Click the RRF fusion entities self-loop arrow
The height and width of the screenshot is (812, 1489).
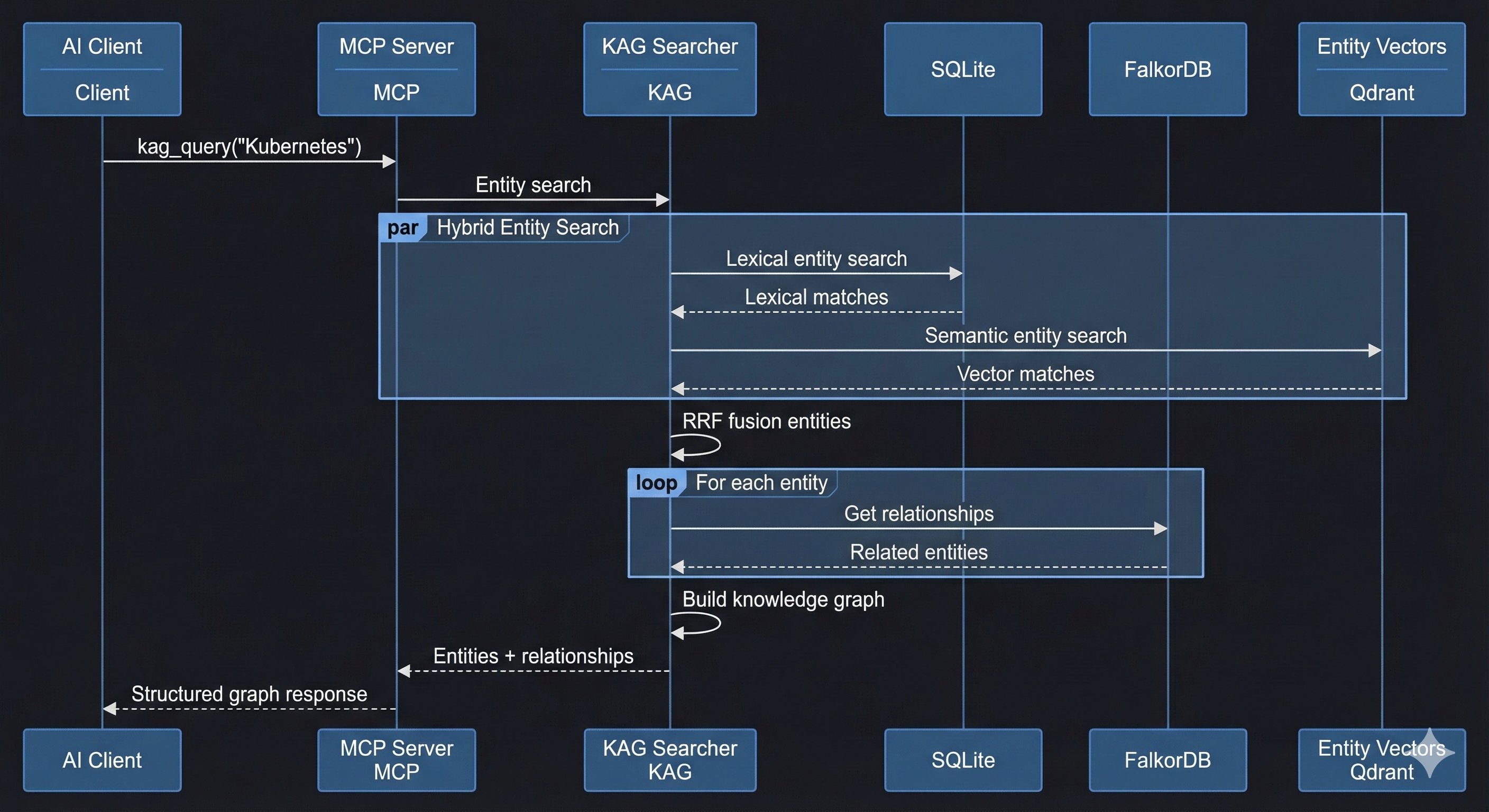pos(695,446)
